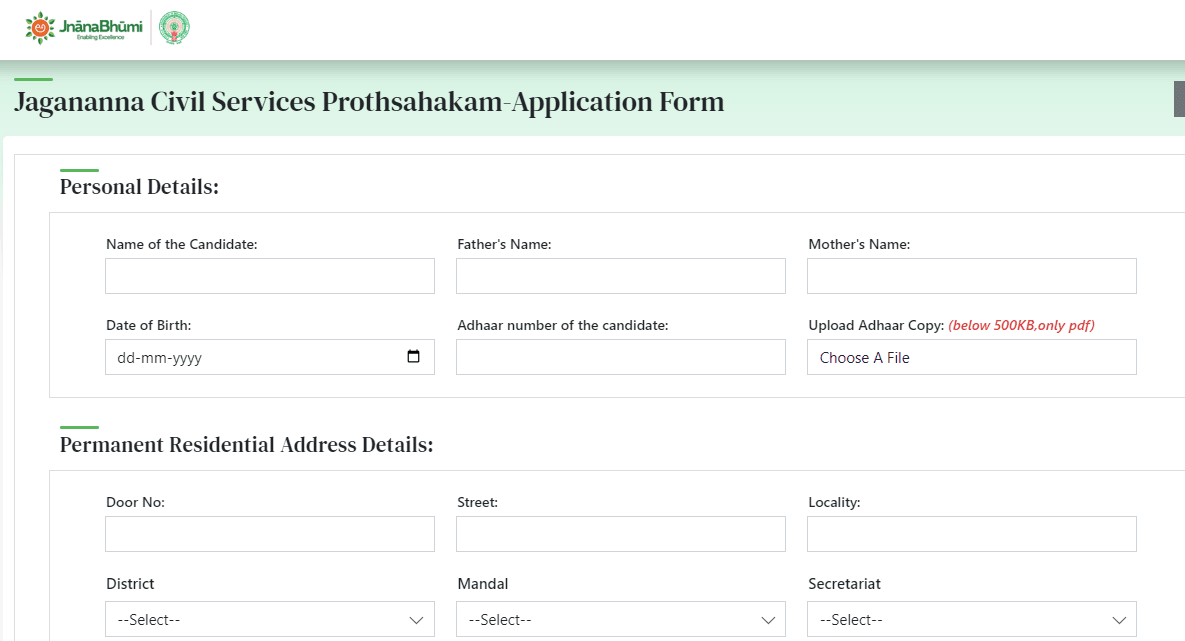1185x641 pixels.
Task: Open the Secretariat dropdown
Action: click(971, 619)
